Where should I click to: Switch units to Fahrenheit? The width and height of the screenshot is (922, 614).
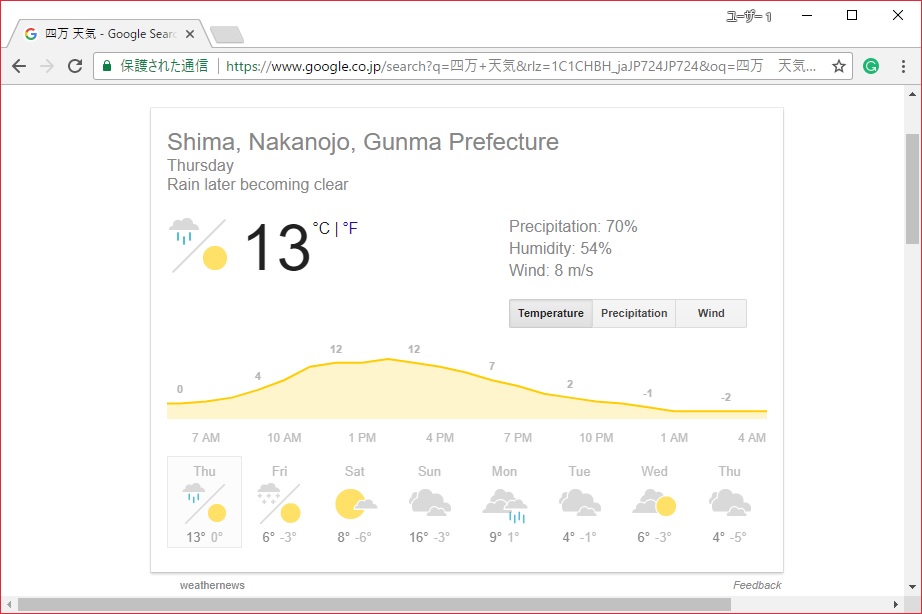tap(350, 229)
